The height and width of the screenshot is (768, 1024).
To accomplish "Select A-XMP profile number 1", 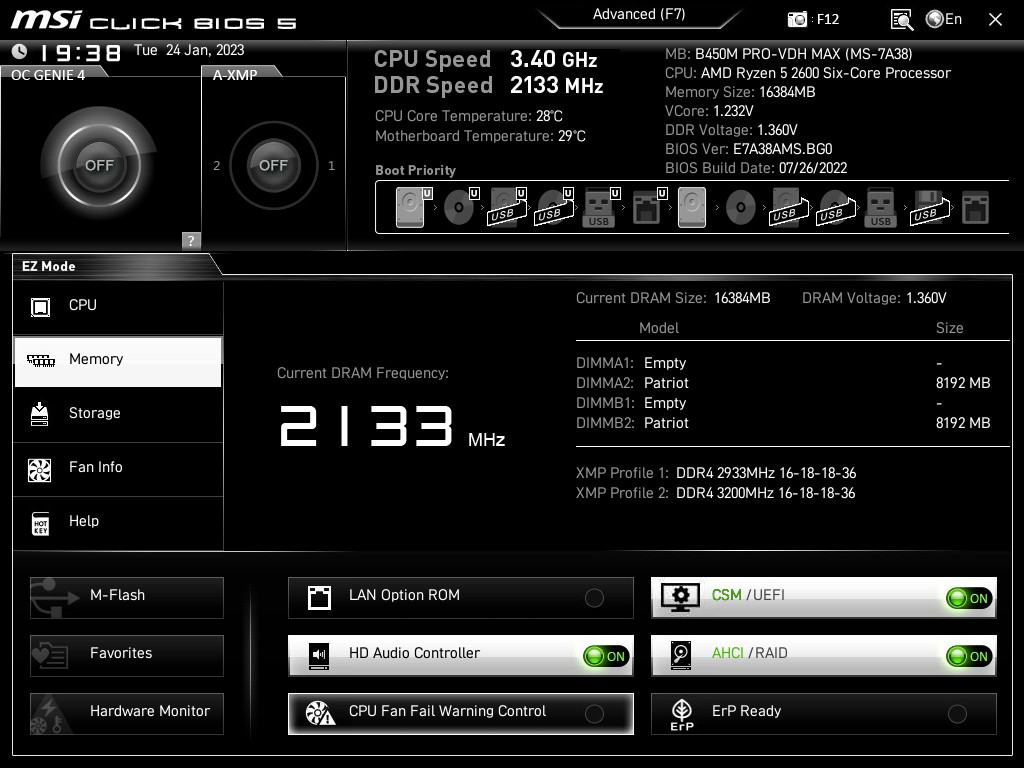I will (x=331, y=166).
